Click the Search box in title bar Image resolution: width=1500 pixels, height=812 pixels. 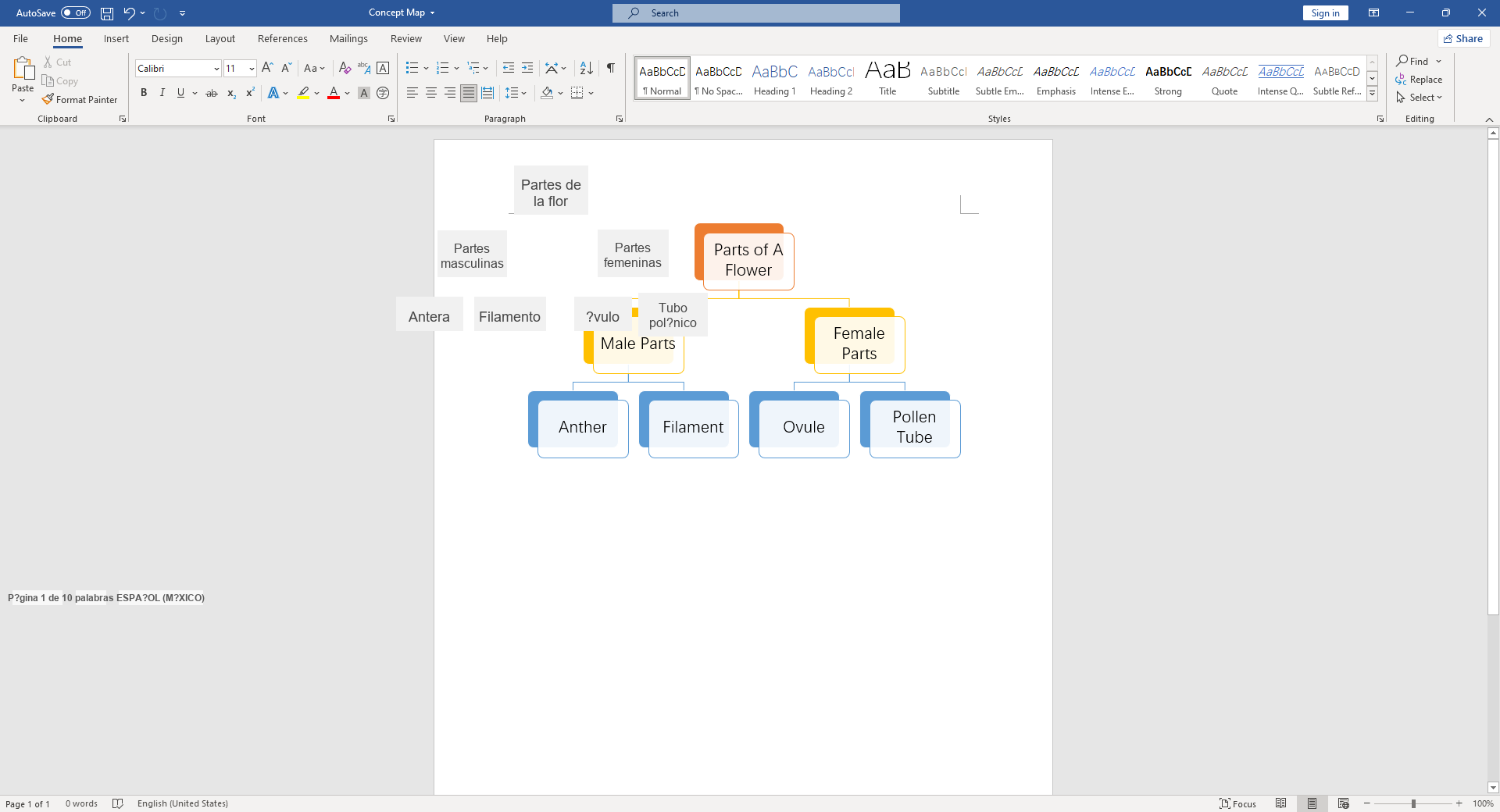[x=756, y=13]
